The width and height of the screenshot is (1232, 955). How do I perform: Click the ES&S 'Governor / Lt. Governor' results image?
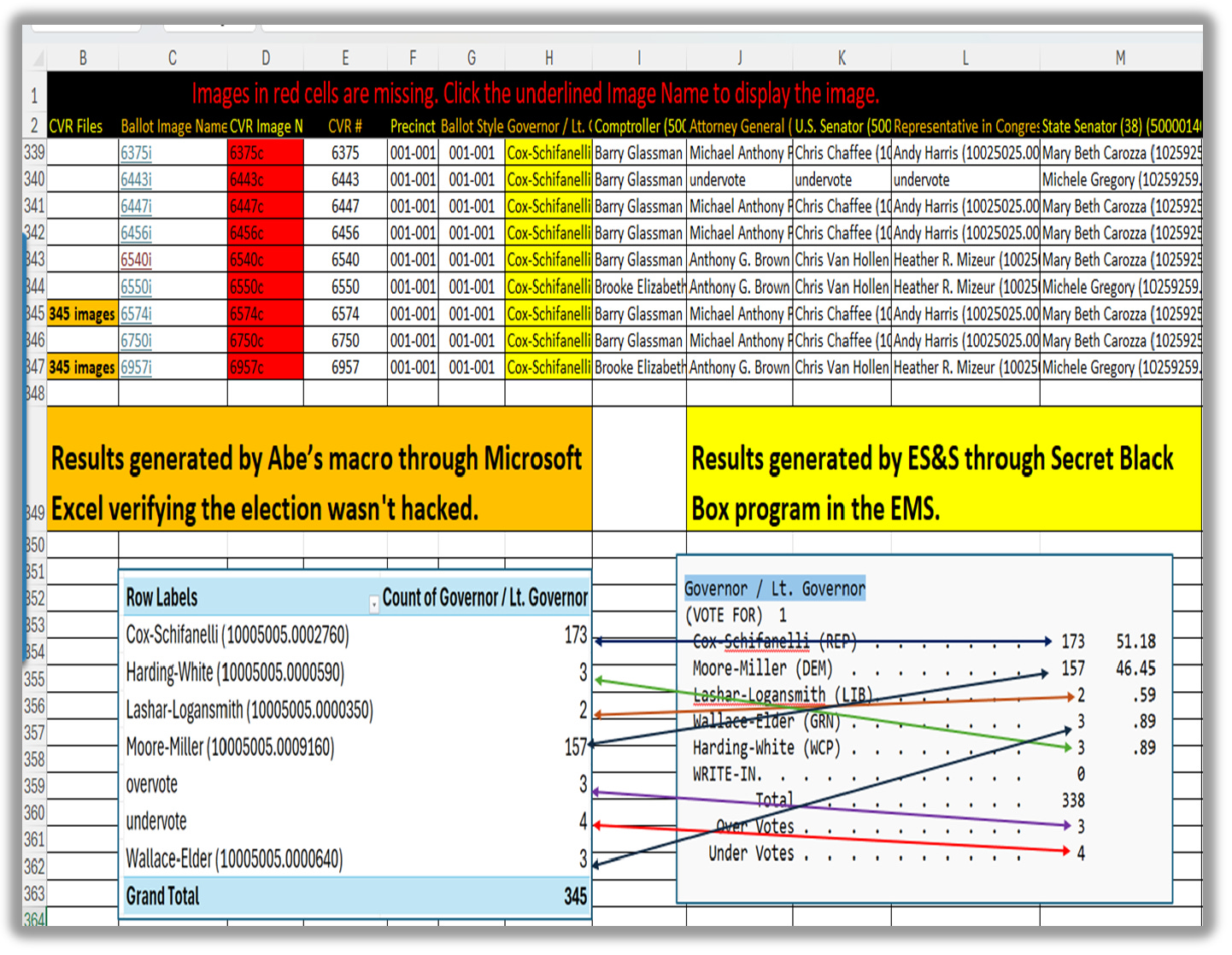(x=924, y=729)
